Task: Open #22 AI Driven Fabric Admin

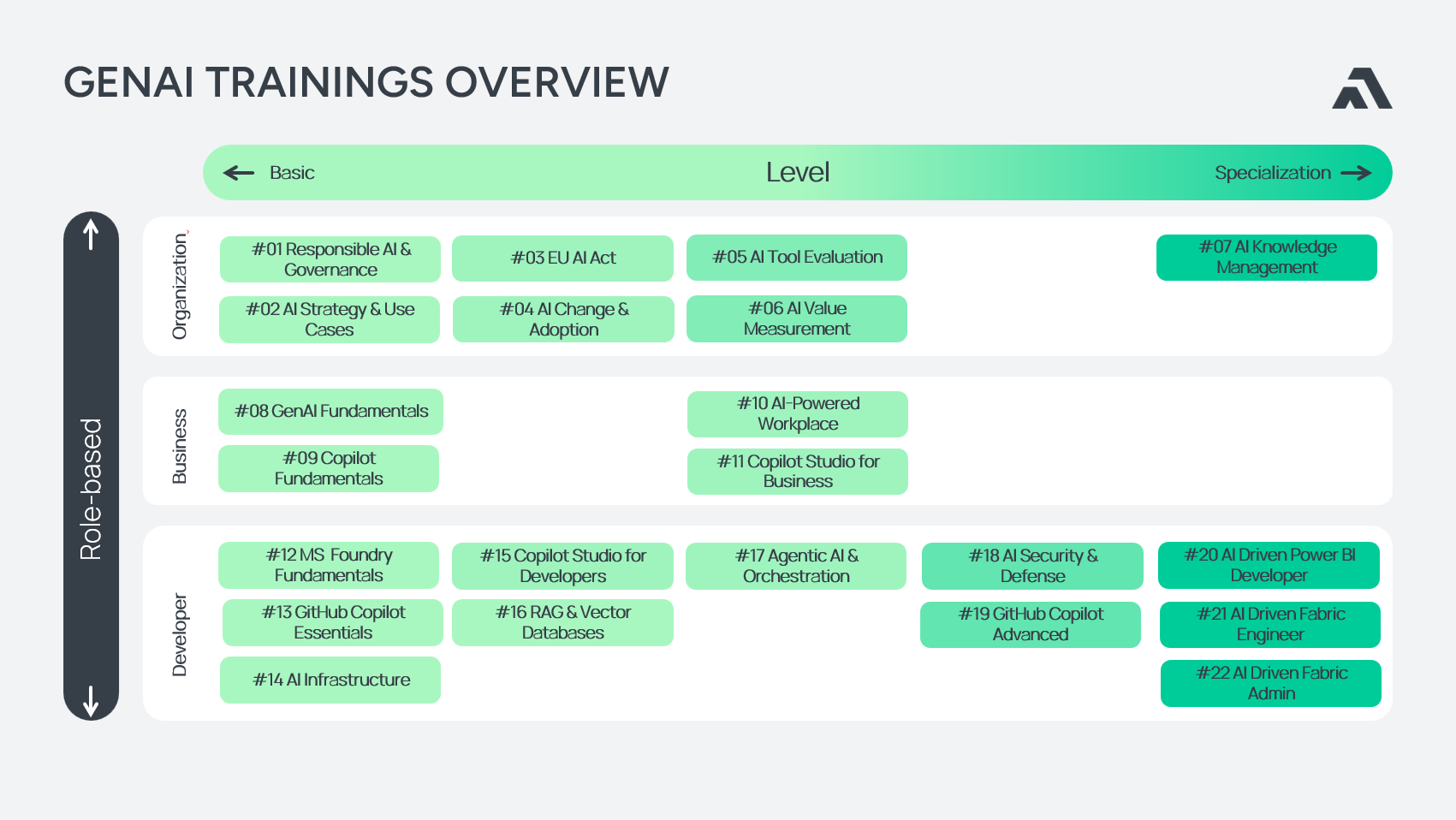Action: [1271, 684]
